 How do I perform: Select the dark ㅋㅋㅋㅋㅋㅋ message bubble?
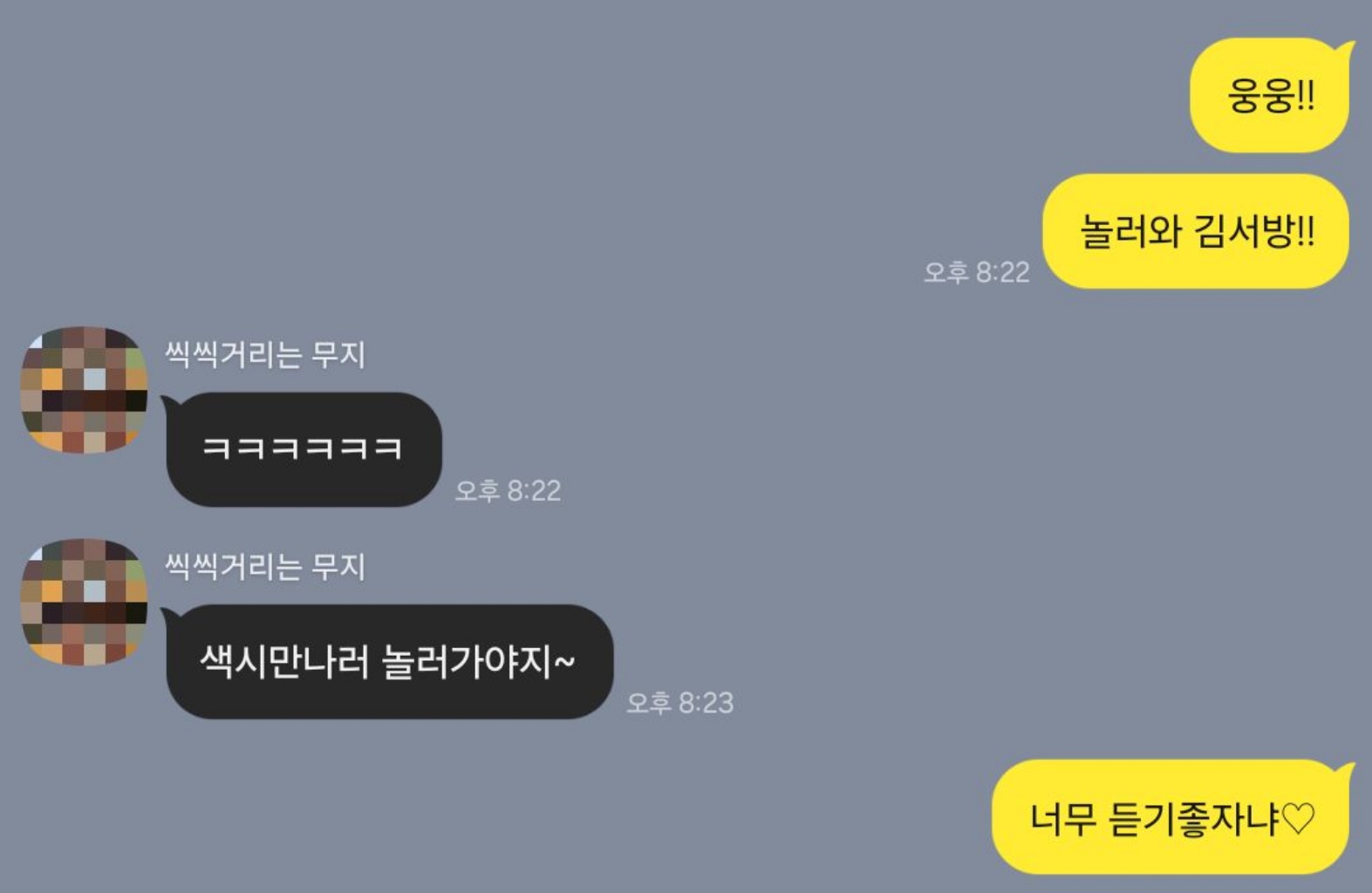tap(302, 449)
